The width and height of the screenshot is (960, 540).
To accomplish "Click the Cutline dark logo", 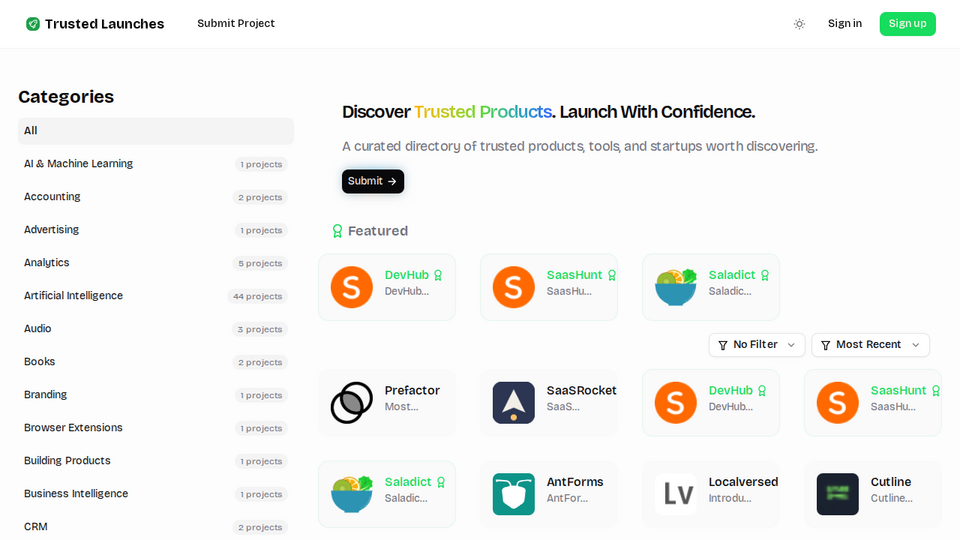I will click(838, 494).
